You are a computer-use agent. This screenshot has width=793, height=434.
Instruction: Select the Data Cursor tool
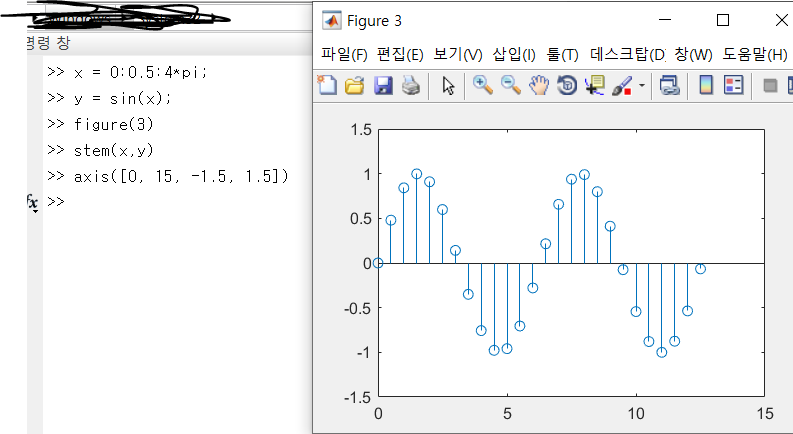click(x=595, y=85)
